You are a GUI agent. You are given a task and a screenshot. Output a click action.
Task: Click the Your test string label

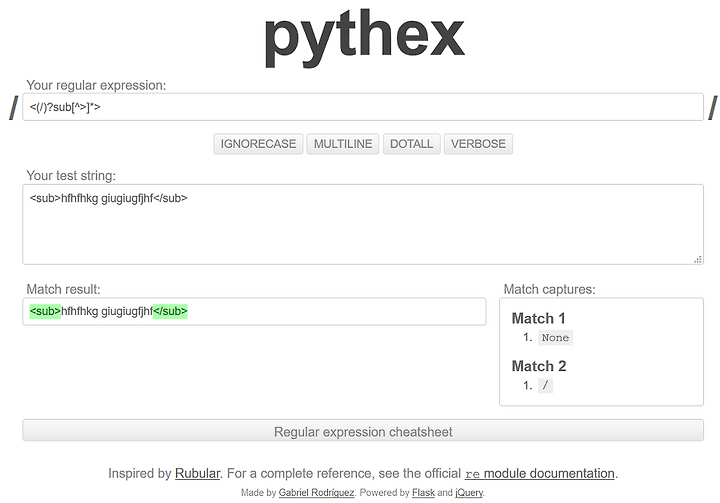click(71, 175)
